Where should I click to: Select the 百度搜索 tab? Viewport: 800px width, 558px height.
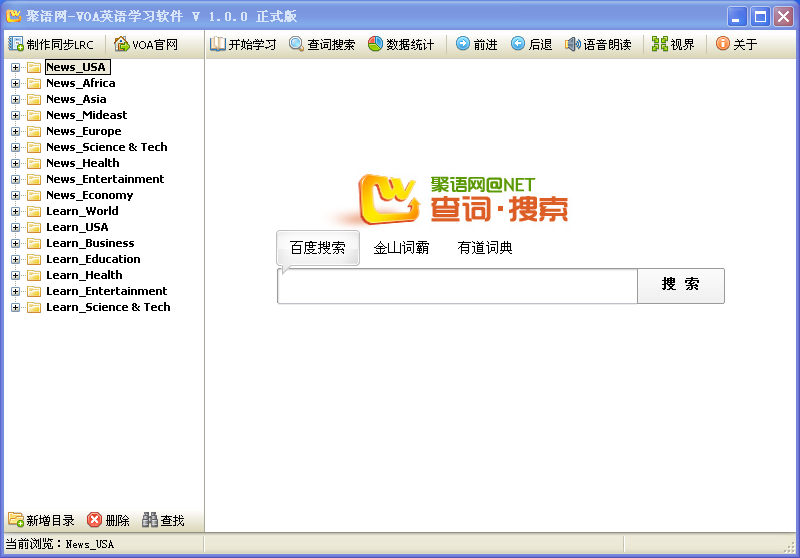pyautogui.click(x=318, y=248)
